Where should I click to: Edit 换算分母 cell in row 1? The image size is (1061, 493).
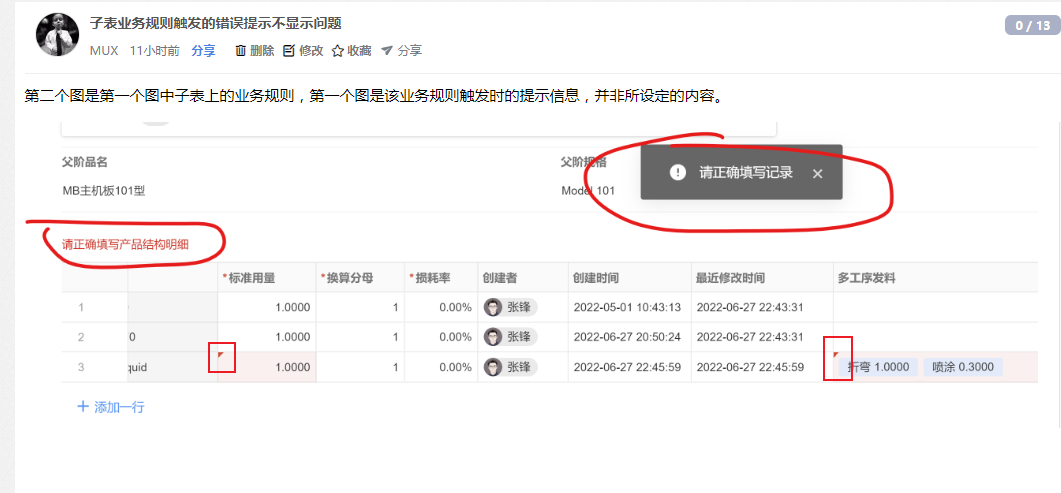click(x=360, y=308)
